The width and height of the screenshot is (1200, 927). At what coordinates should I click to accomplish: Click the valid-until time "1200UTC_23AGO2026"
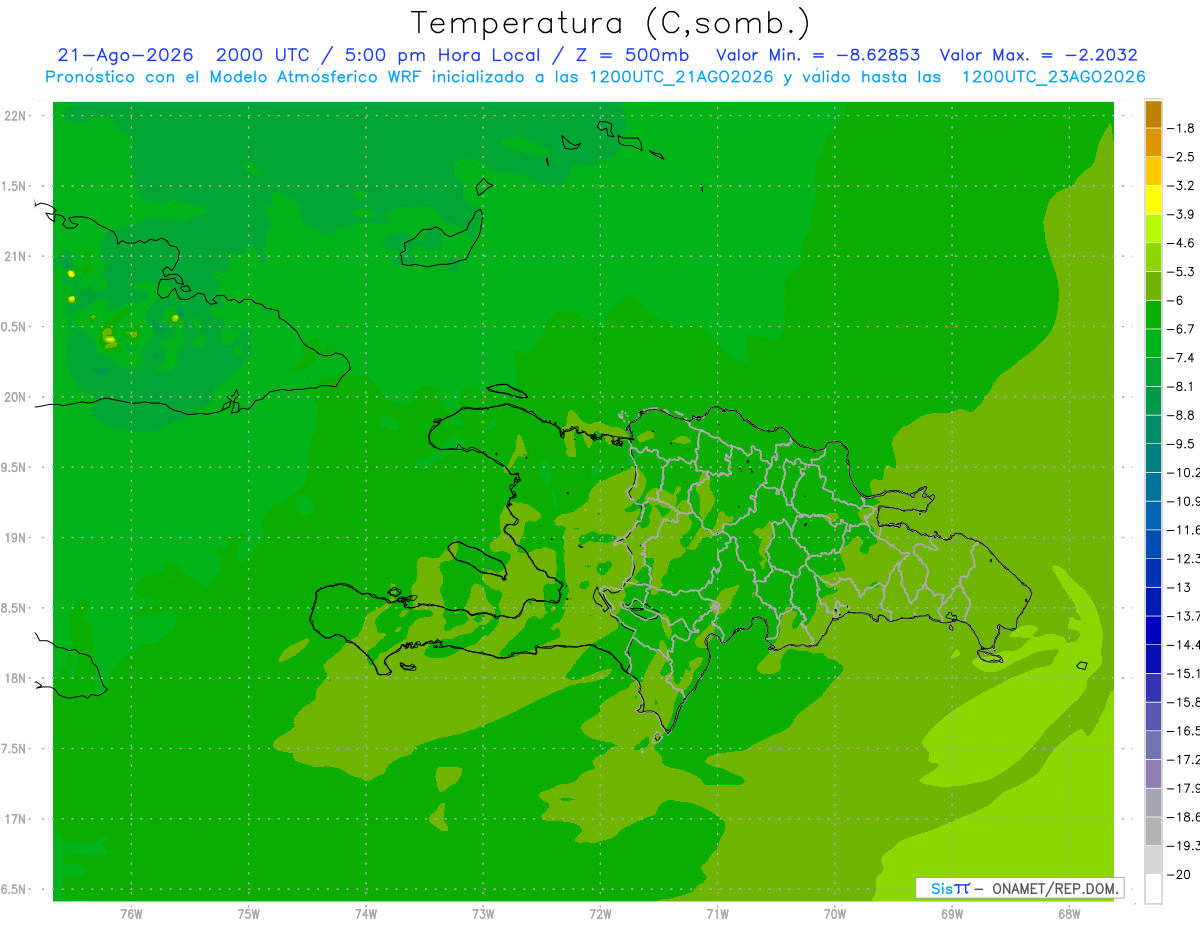[x=1053, y=77]
